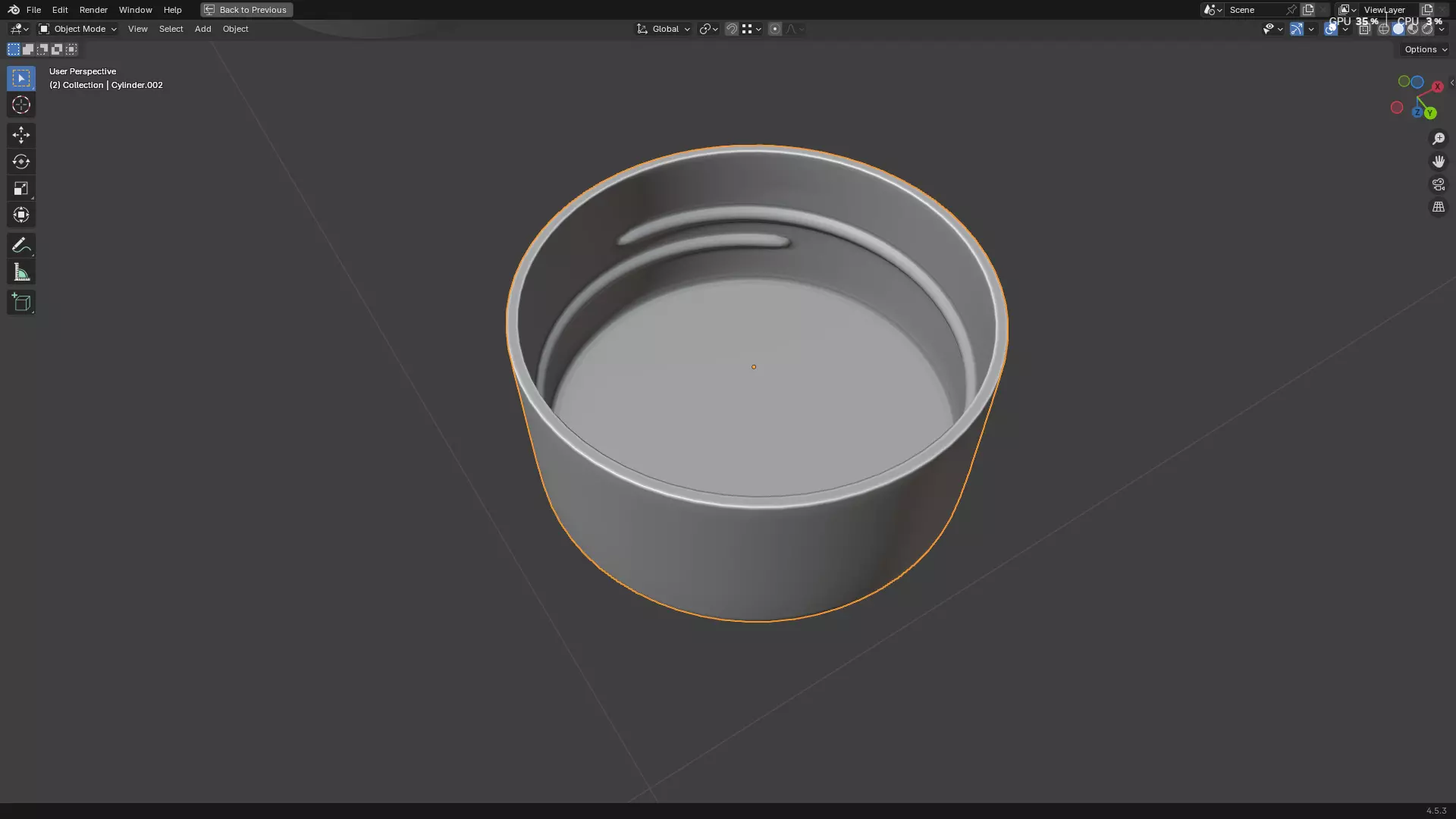Select the Measure tool
The height and width of the screenshot is (819, 1456).
20,272
